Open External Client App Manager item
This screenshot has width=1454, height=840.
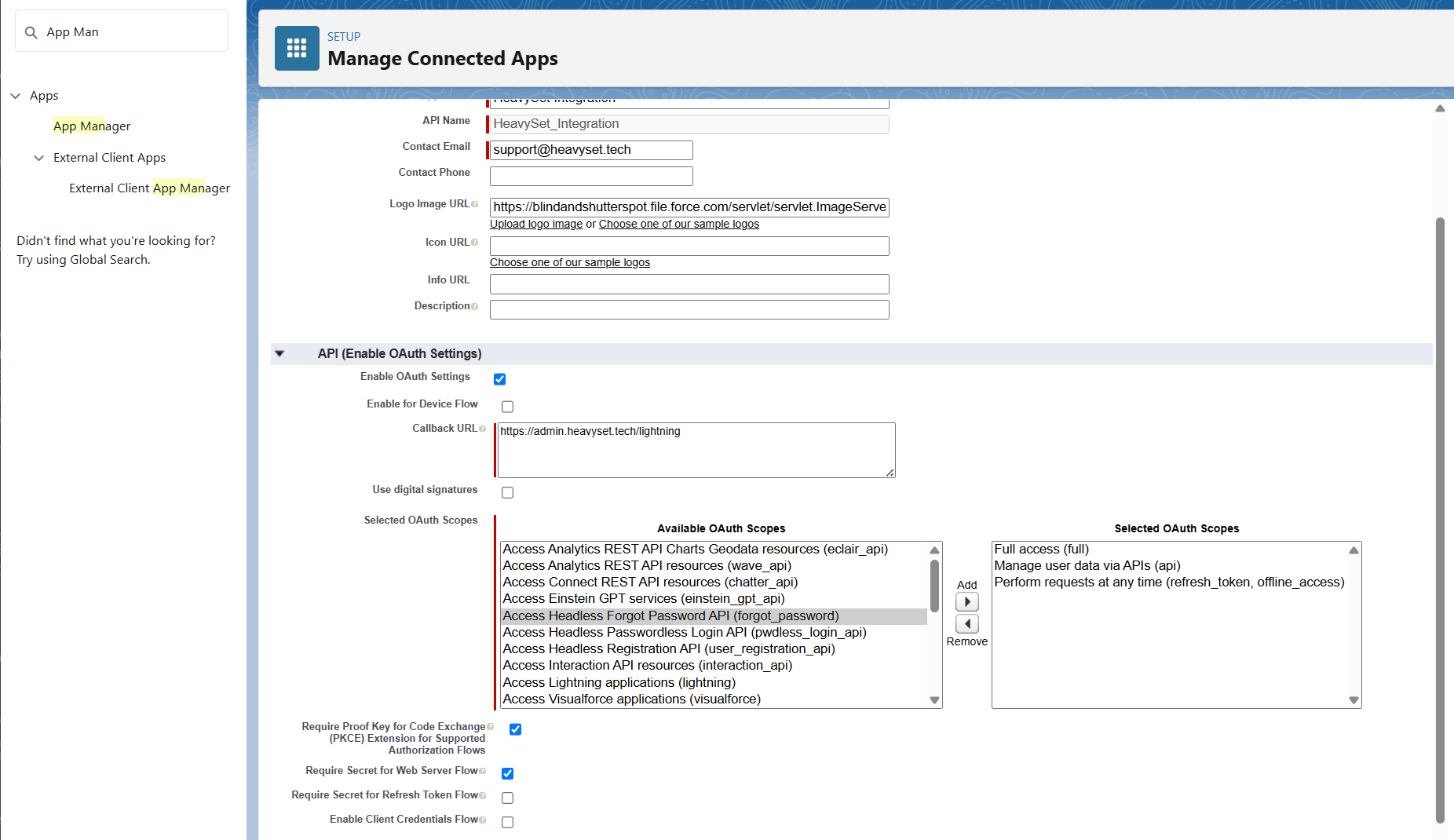(x=149, y=188)
